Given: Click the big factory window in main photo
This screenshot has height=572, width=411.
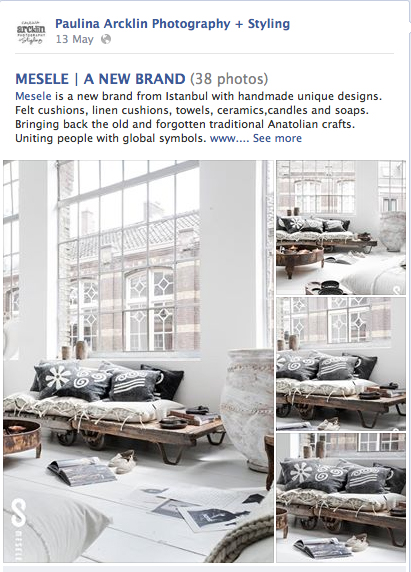Looking at the screenshot, I should [x=128, y=257].
